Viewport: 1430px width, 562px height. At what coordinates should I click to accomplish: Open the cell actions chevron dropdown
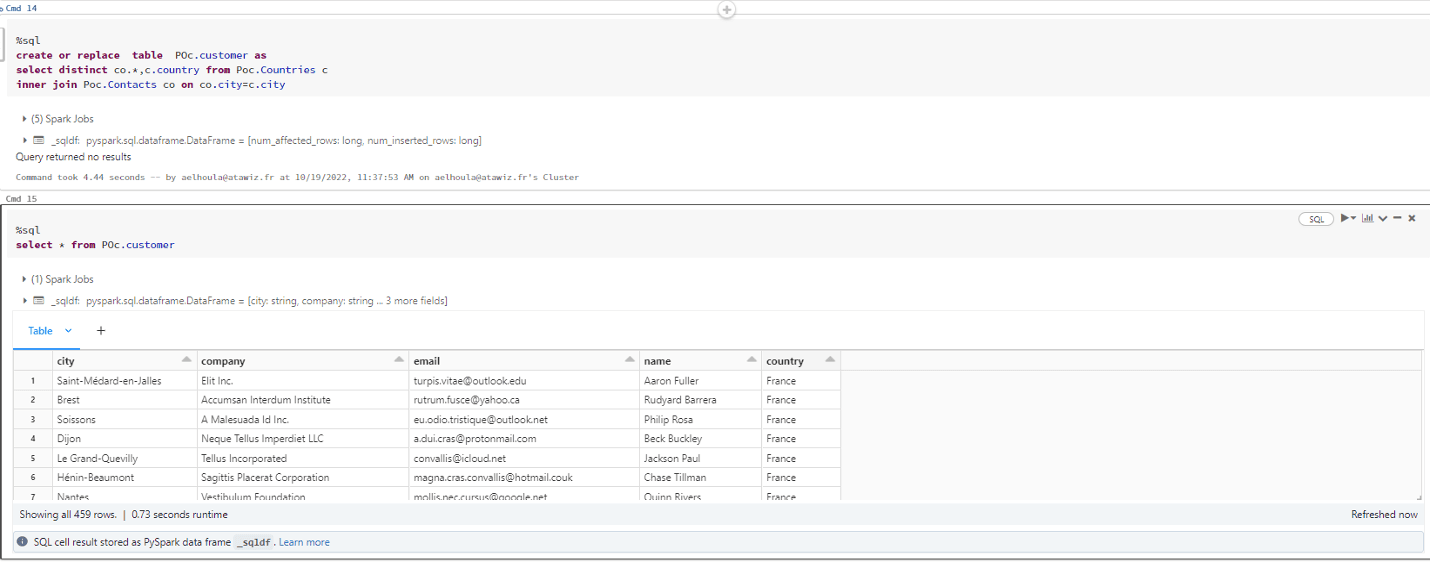point(1382,218)
